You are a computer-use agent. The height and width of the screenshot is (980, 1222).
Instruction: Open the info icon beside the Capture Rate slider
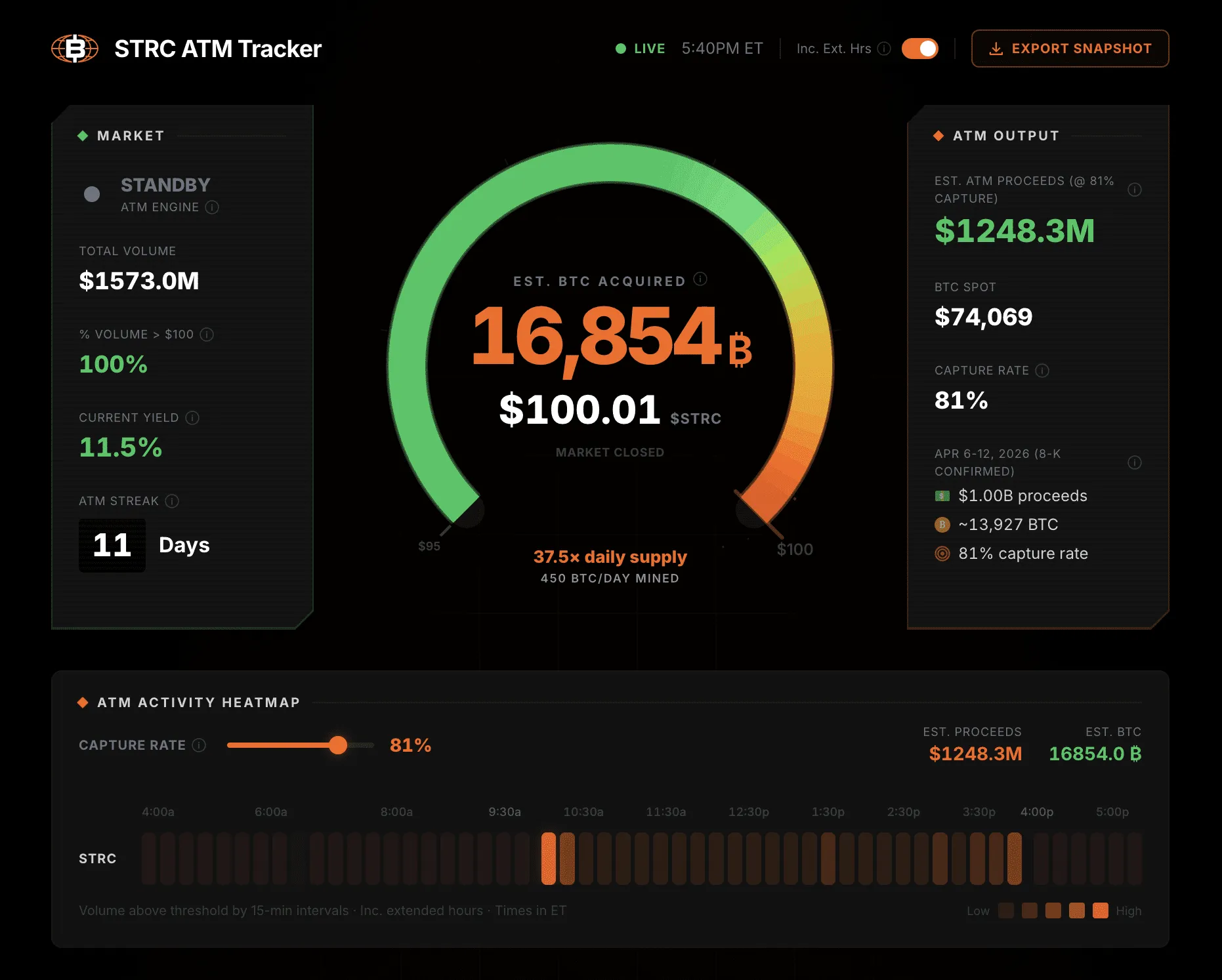(x=198, y=745)
